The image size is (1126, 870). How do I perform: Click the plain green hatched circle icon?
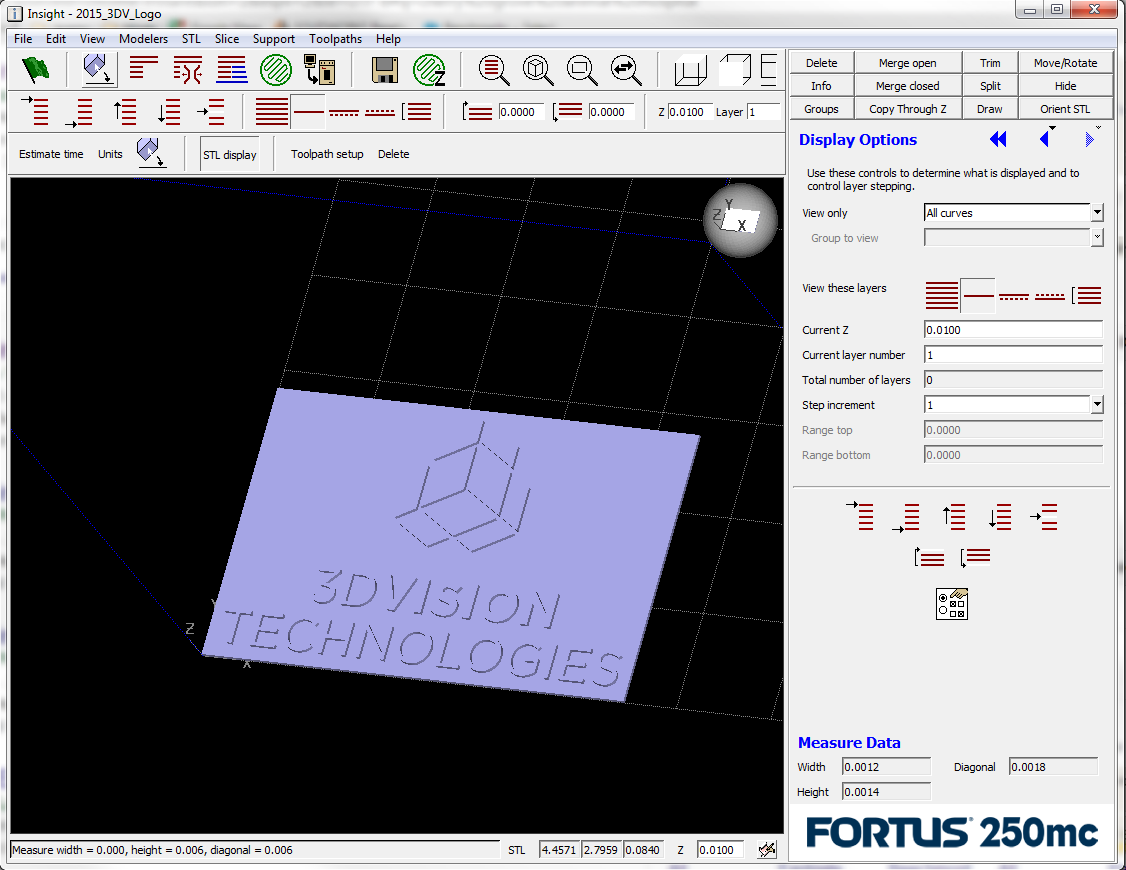276,70
